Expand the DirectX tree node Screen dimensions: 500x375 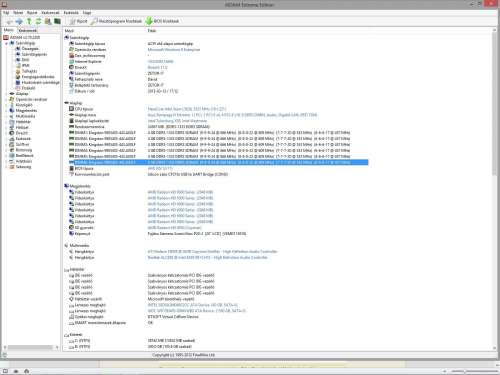click(x=7, y=133)
